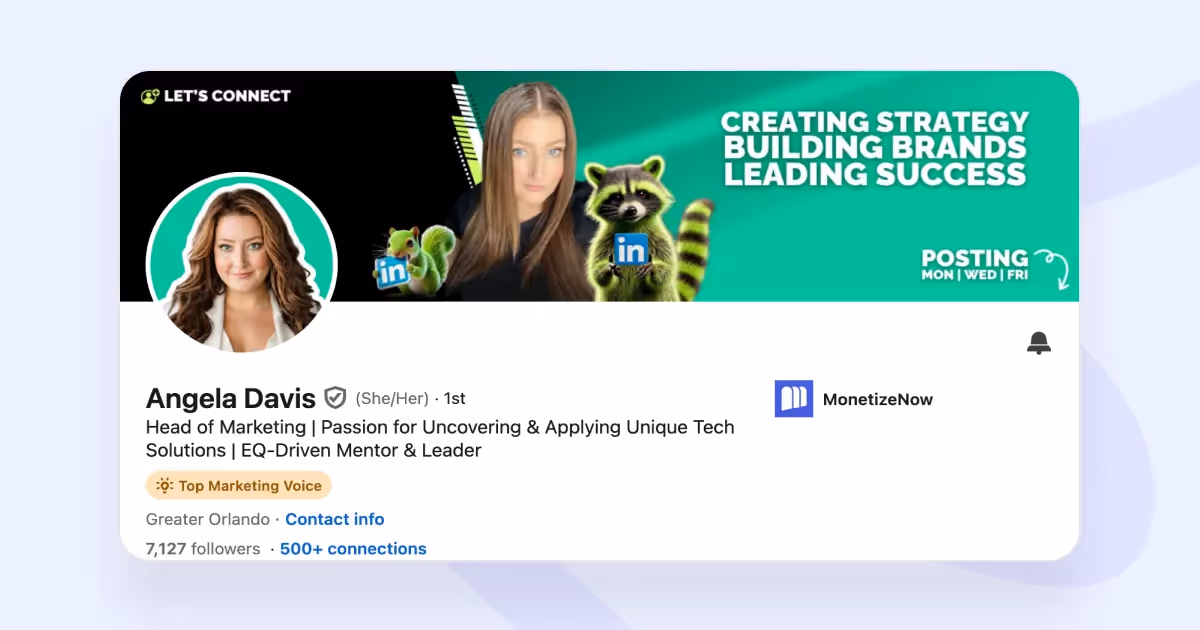Image resolution: width=1200 pixels, height=630 pixels.
Task: Click the Angela Davis name heading
Action: [x=231, y=398]
